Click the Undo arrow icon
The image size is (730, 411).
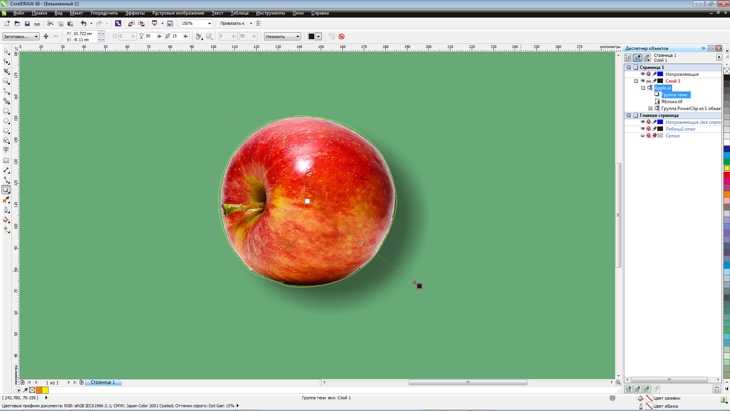click(83, 23)
